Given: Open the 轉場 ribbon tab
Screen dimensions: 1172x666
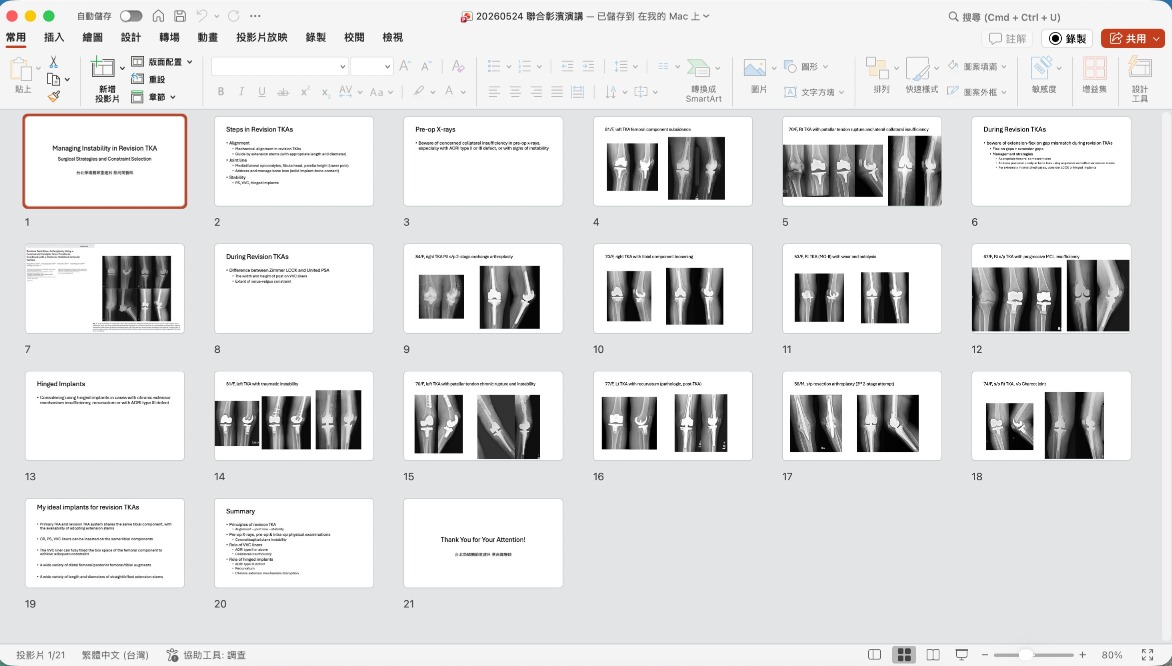Looking at the screenshot, I should [x=169, y=37].
